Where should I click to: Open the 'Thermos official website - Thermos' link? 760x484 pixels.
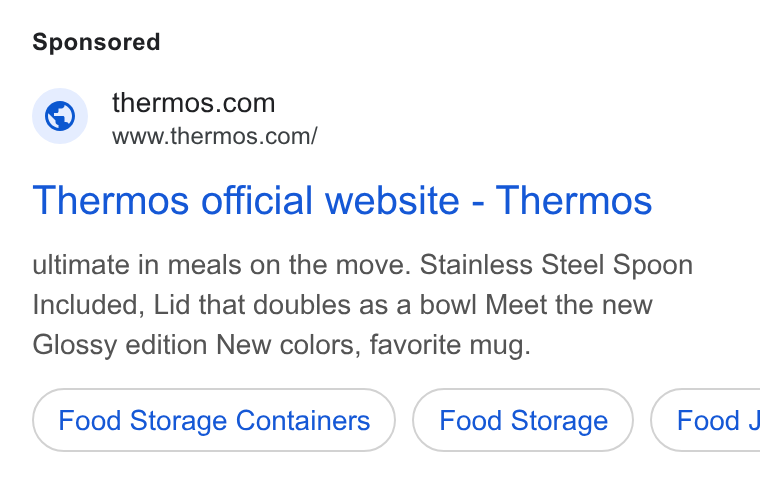click(342, 201)
